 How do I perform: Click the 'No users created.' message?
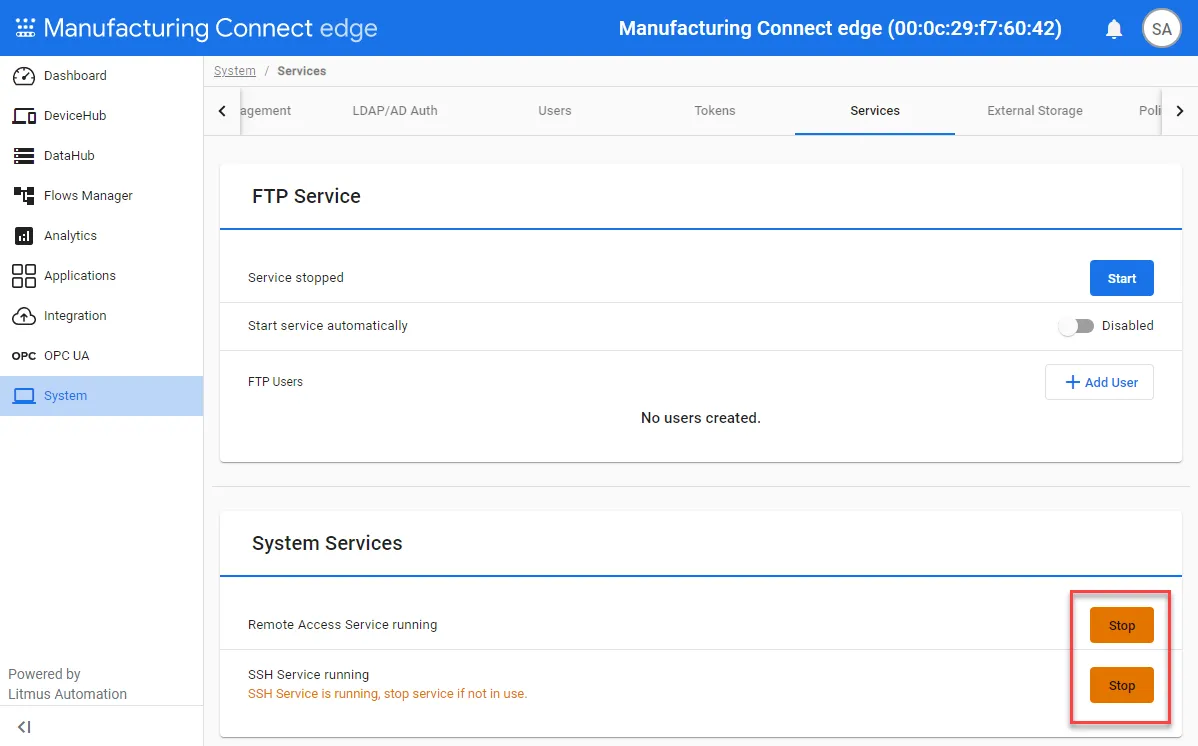pos(701,418)
